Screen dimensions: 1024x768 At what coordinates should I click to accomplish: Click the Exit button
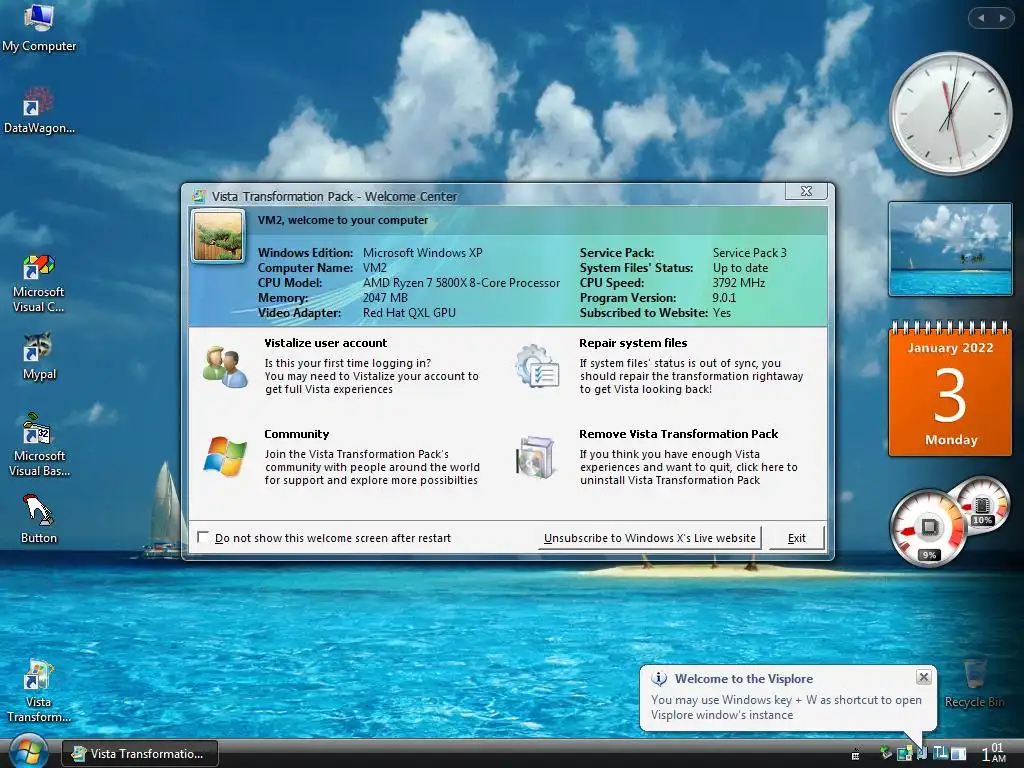(x=797, y=538)
